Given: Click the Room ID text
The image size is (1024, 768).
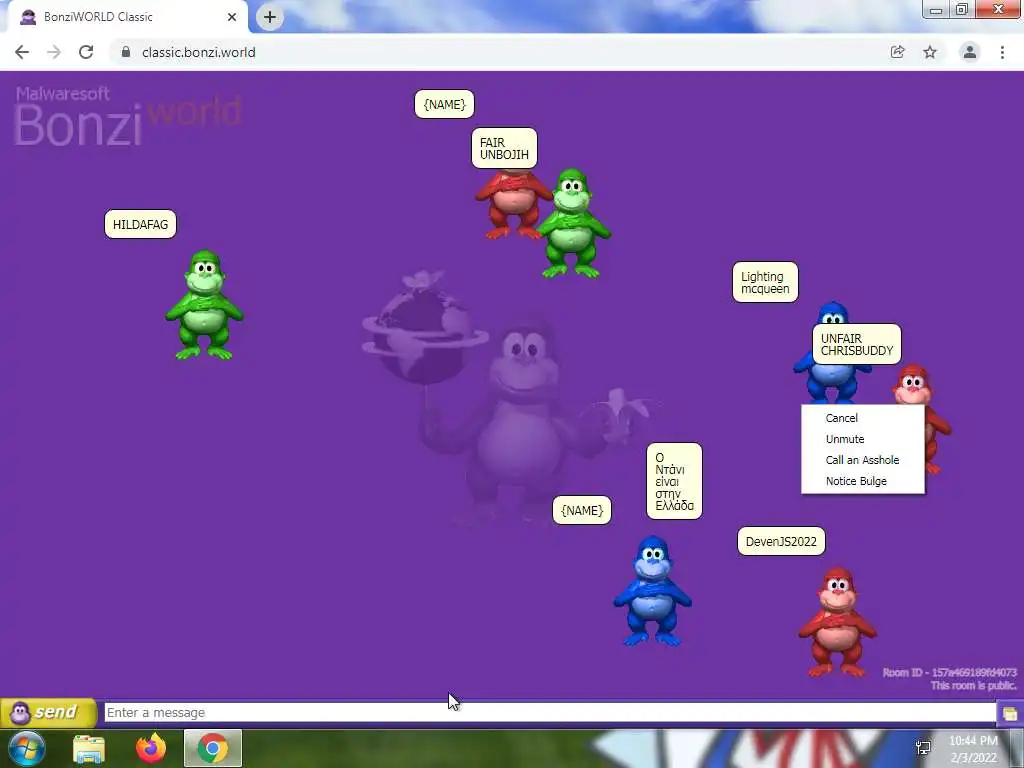Looking at the screenshot, I should (950, 673).
